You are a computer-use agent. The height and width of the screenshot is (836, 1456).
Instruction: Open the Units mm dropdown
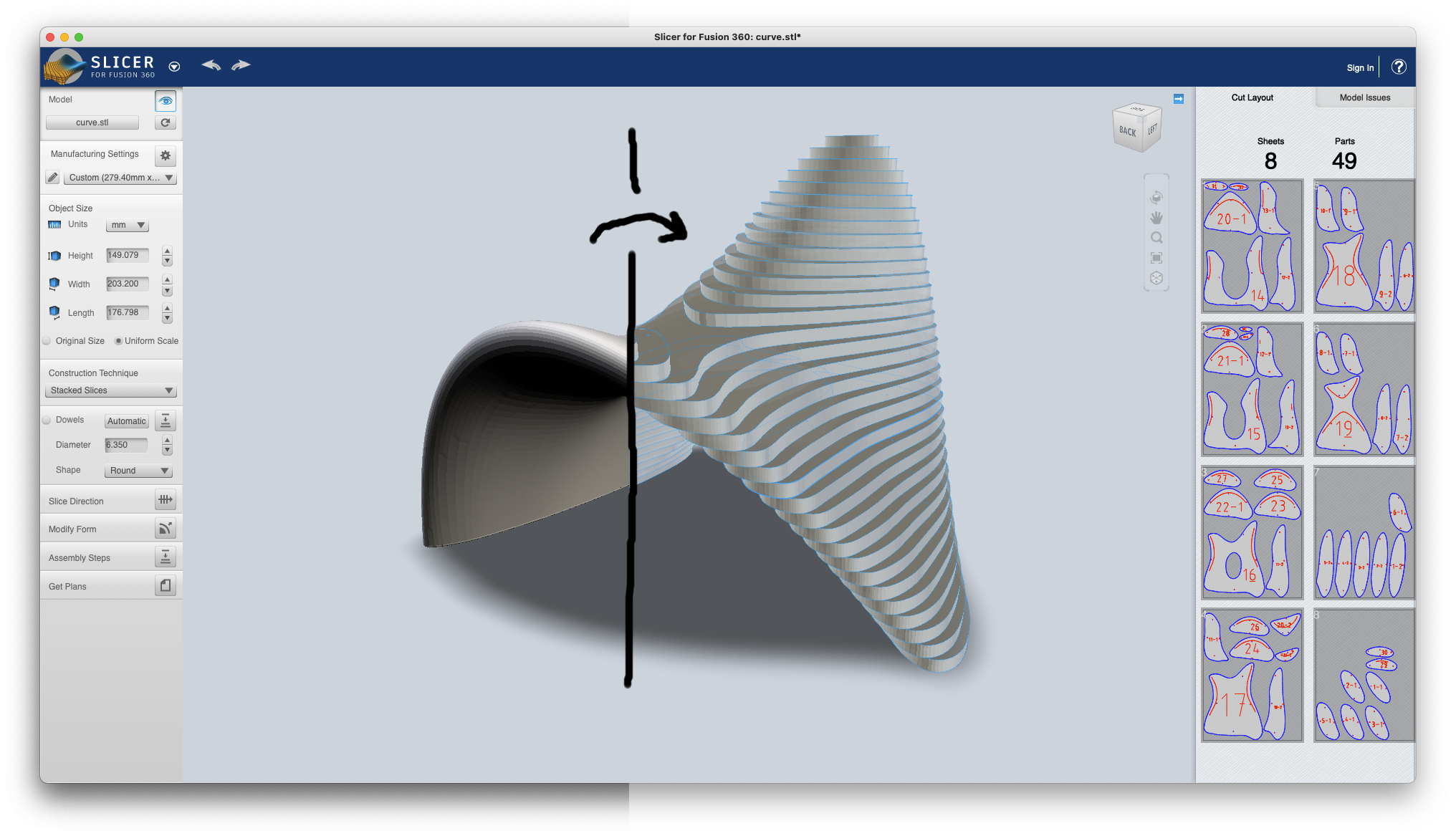[x=127, y=225]
